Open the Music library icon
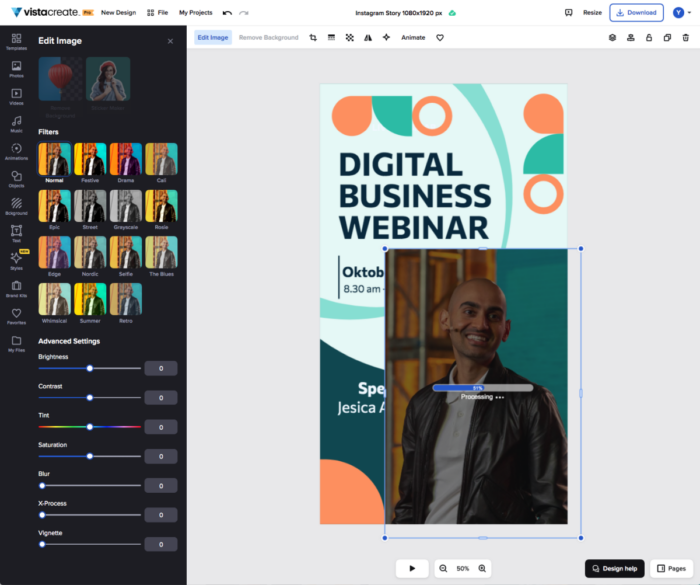The height and width of the screenshot is (585, 700). 16,122
